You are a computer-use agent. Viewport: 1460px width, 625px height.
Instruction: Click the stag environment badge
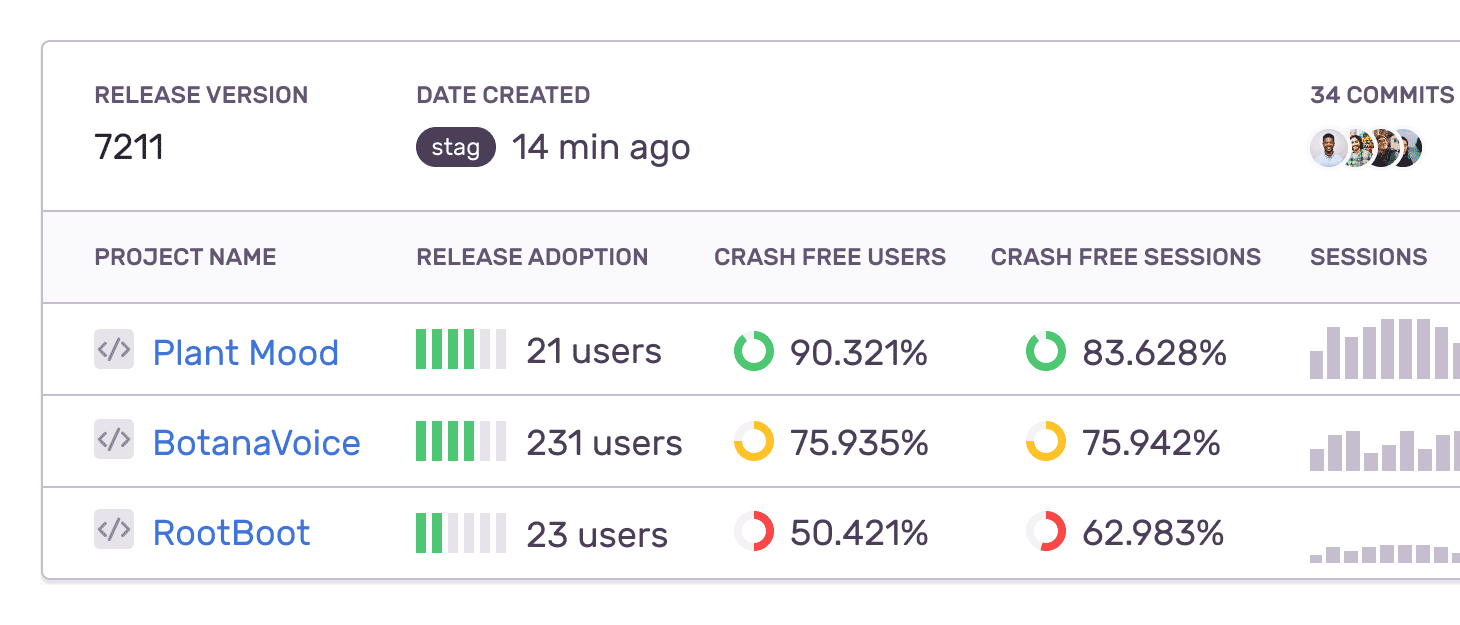[455, 147]
